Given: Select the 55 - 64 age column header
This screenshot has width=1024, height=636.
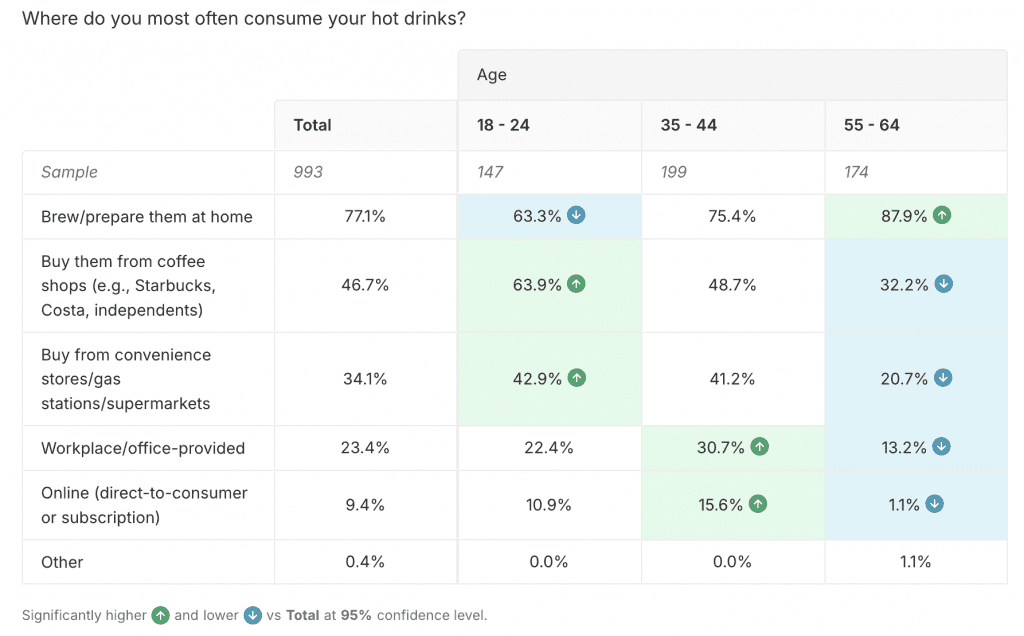Looking at the screenshot, I should [x=871, y=125].
